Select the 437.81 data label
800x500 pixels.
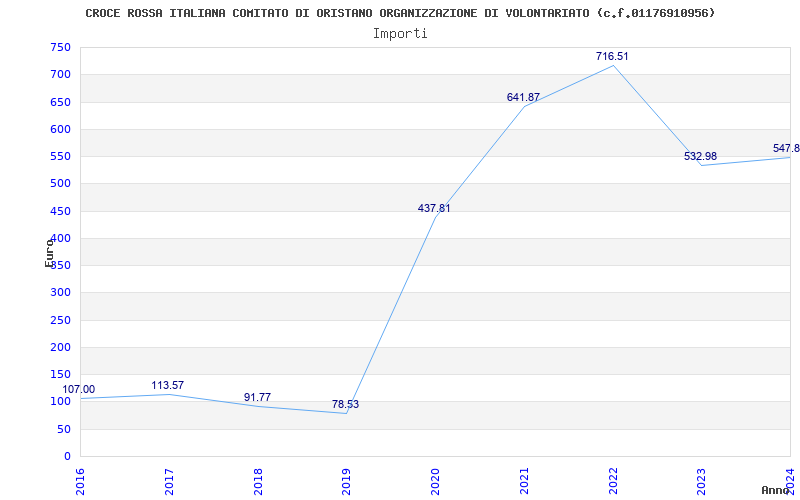tap(434, 209)
